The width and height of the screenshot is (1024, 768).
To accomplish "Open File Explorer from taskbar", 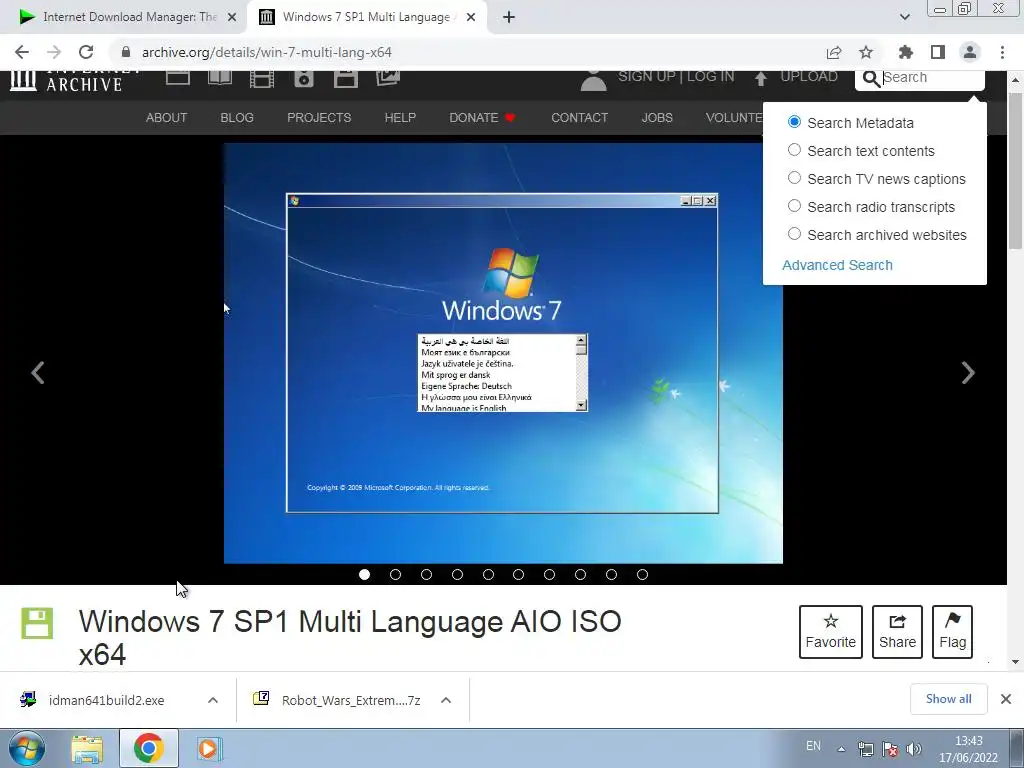I will coord(87,749).
